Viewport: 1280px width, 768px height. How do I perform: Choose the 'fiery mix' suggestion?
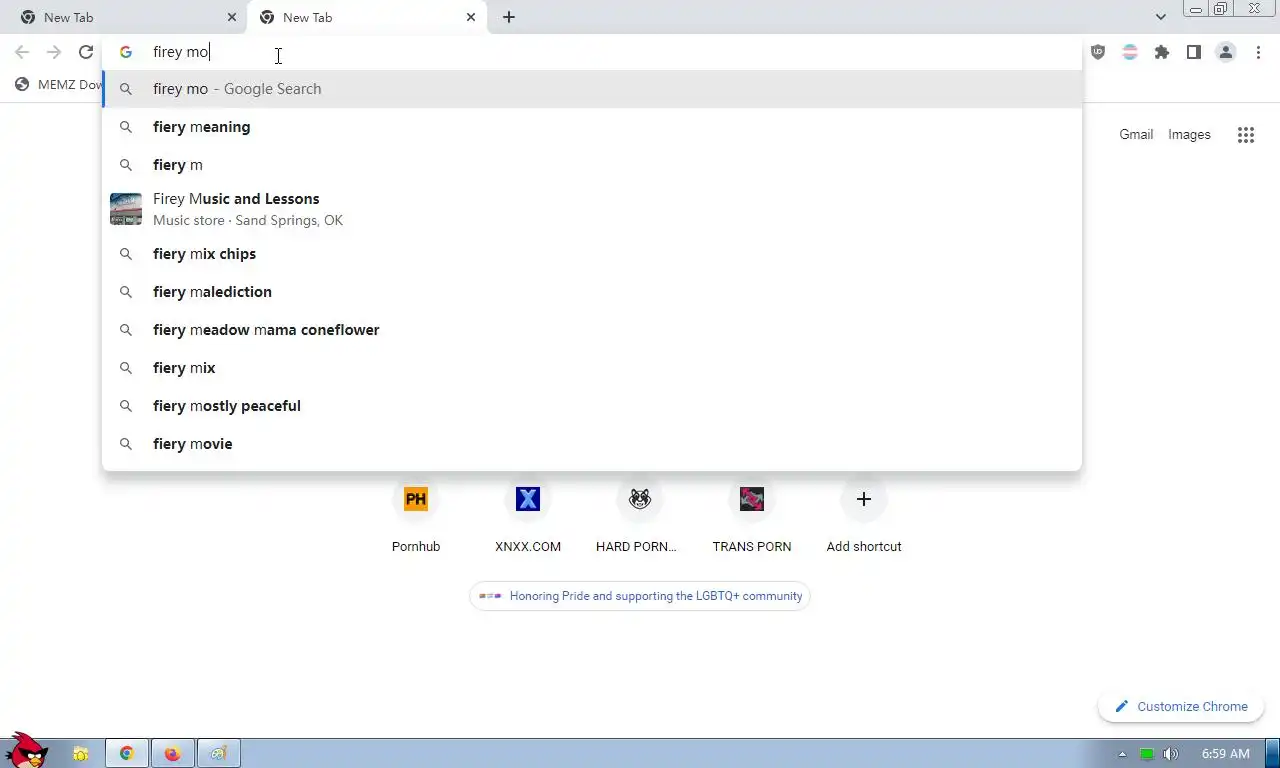pyautogui.click(x=592, y=368)
